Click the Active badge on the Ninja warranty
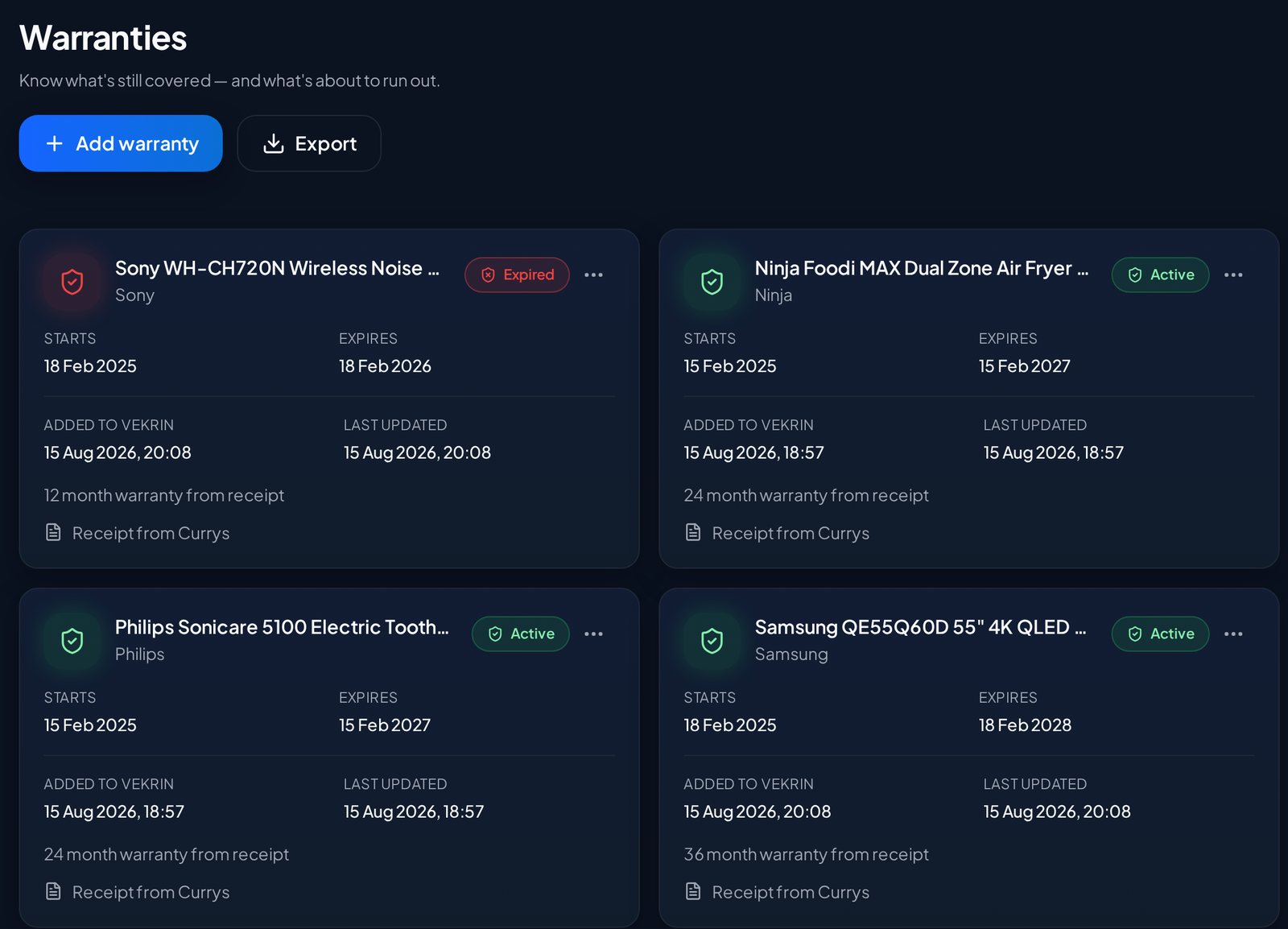Viewport: 1288px width, 929px height. [x=1160, y=275]
